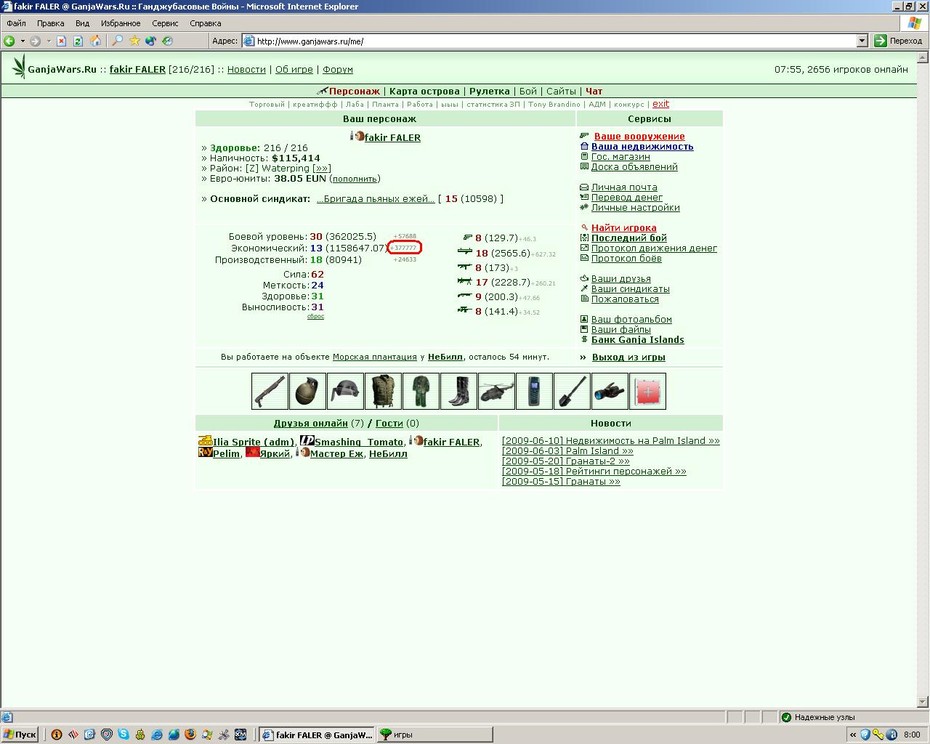Open the Пуск start button
This screenshot has width=930, height=744.
tap(20, 735)
